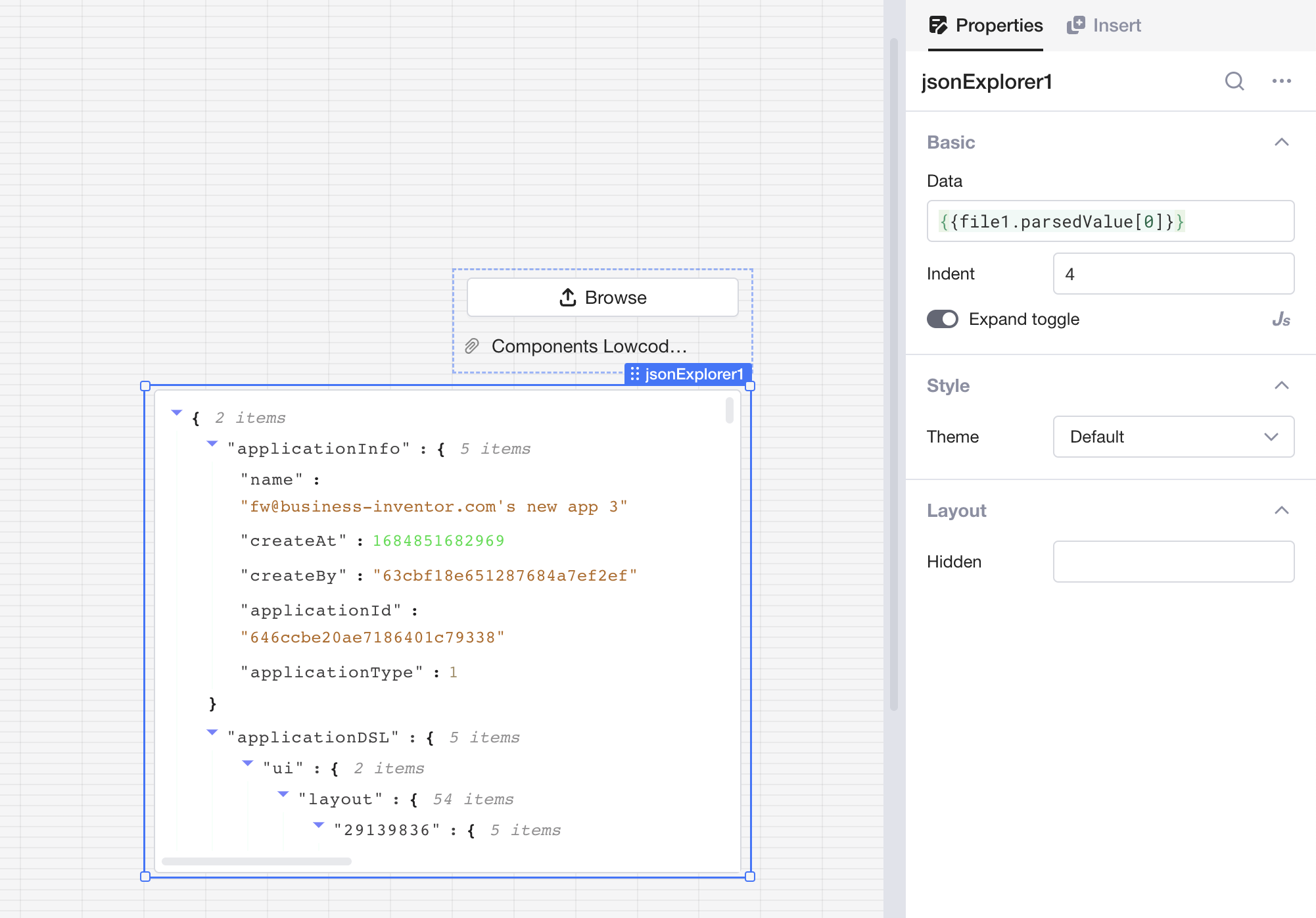The width and height of the screenshot is (1316, 918).
Task: Collapse the Layout section
Action: [x=1281, y=510]
